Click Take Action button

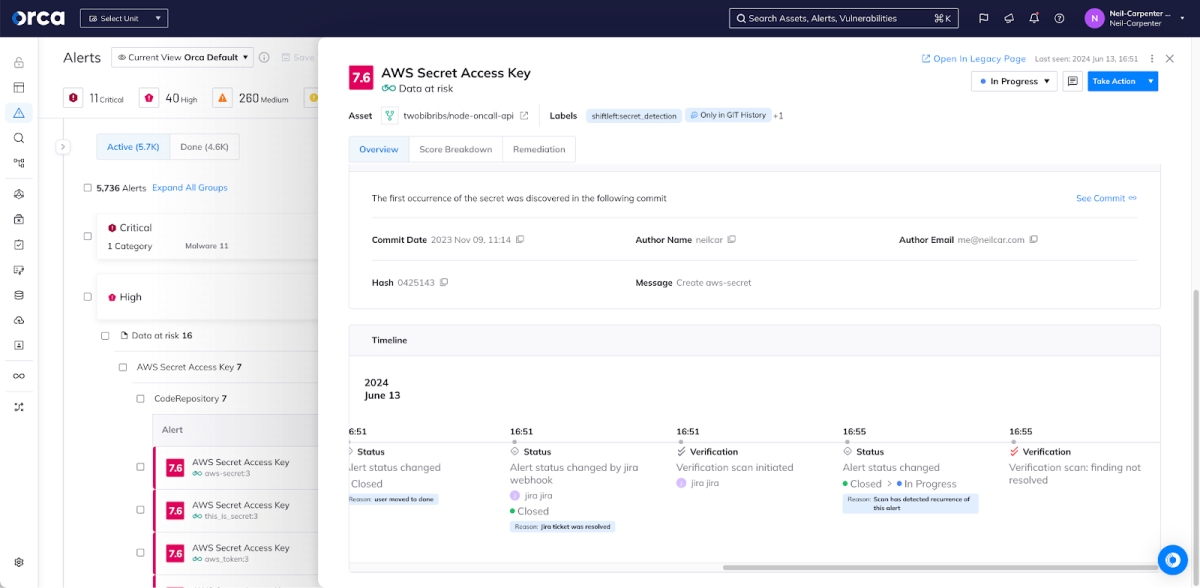1115,81
